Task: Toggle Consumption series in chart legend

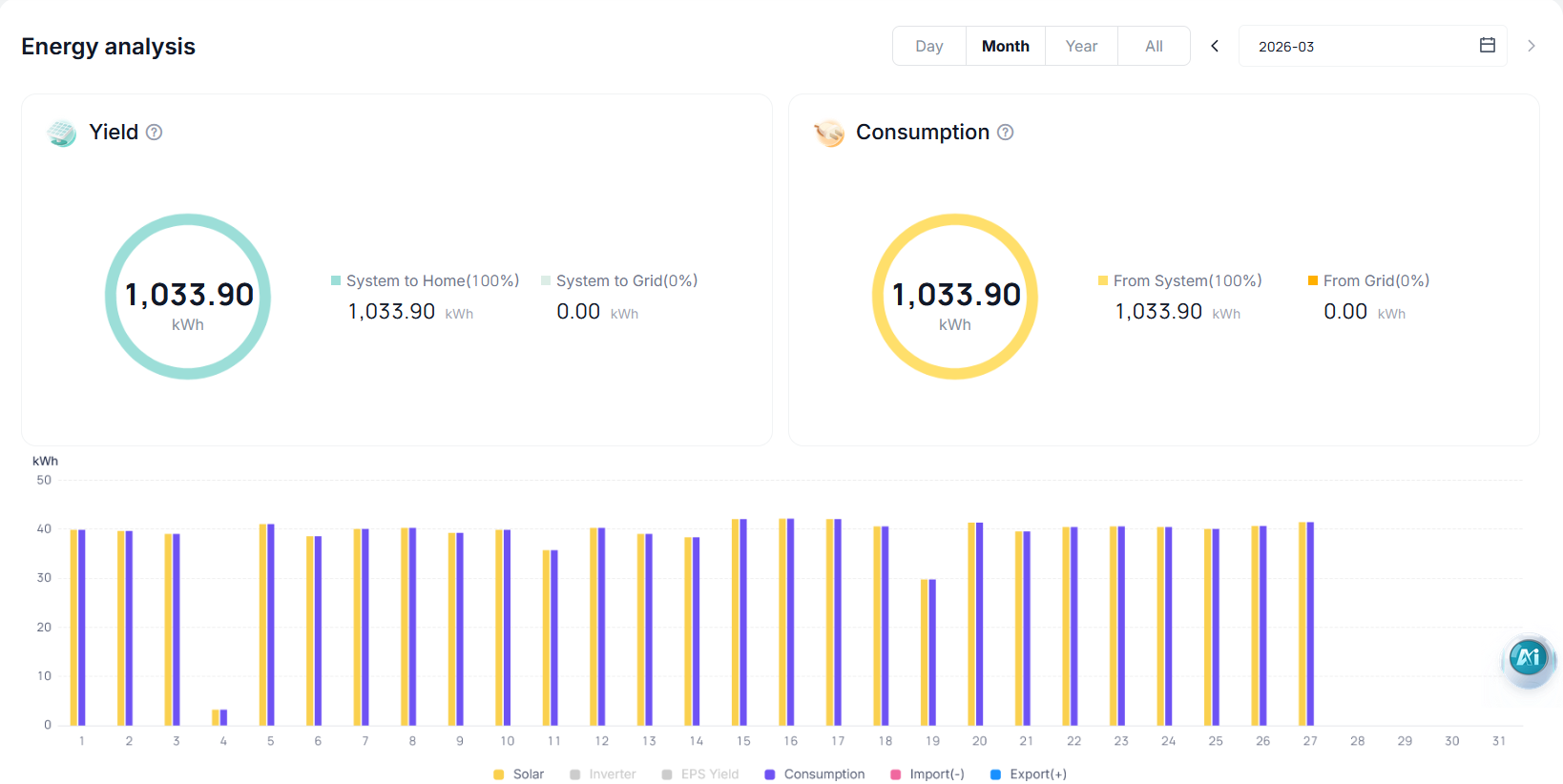Action: pyautogui.click(x=814, y=774)
